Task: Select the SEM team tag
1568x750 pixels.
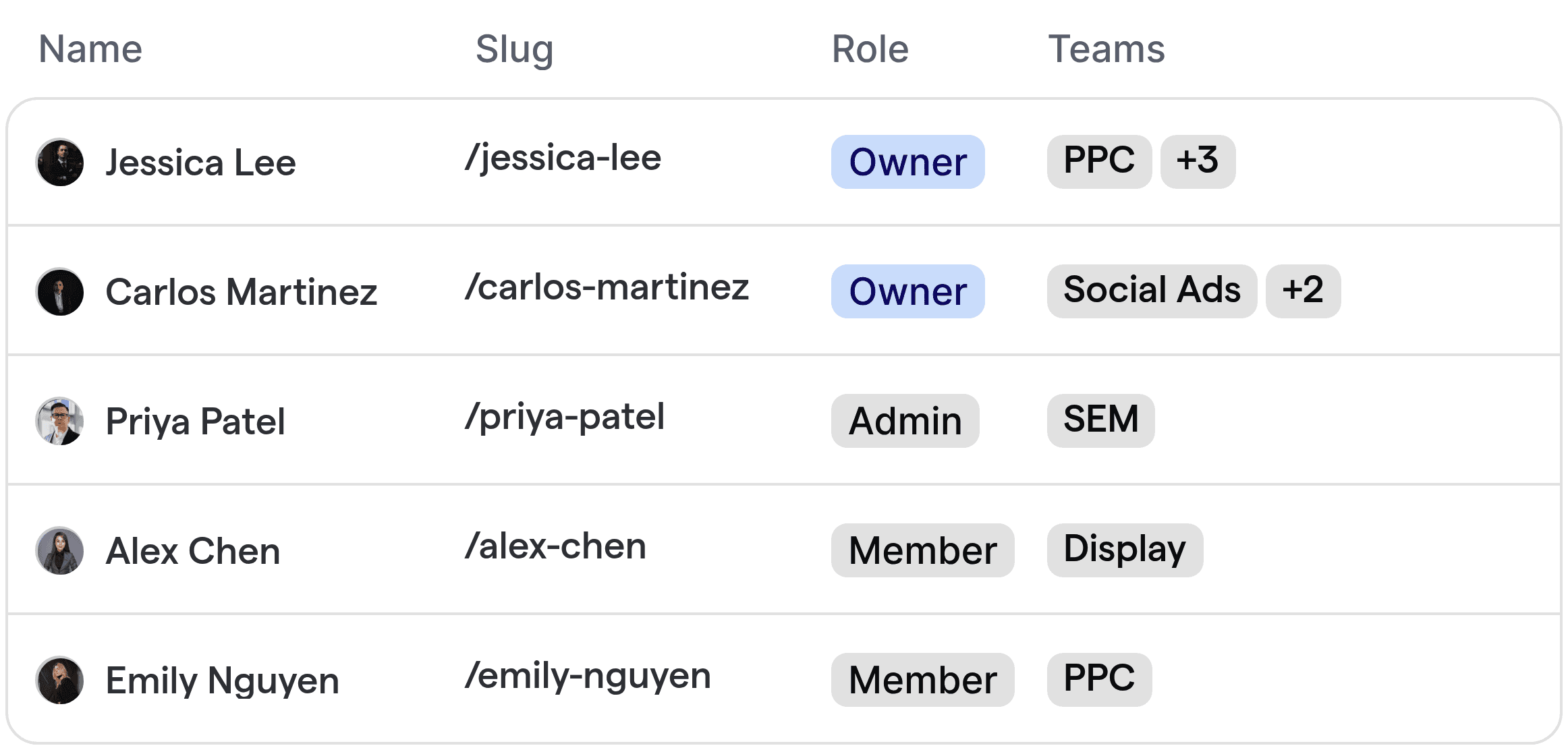Action: (1100, 421)
